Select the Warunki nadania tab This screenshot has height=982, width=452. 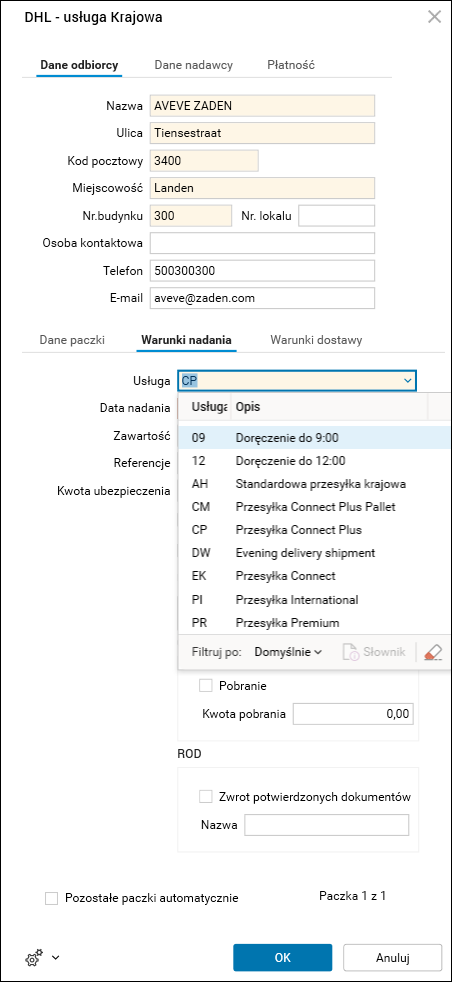(187, 340)
